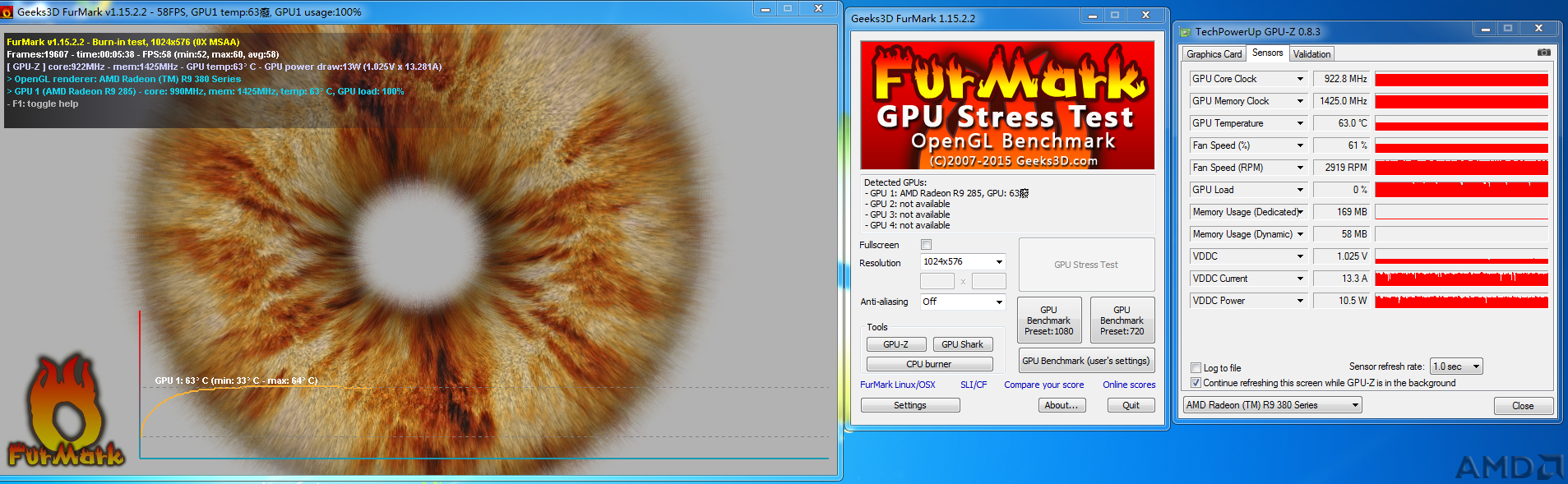Click the 'GPU 1: AMD Radeon R9 285' detected line

click(x=946, y=193)
